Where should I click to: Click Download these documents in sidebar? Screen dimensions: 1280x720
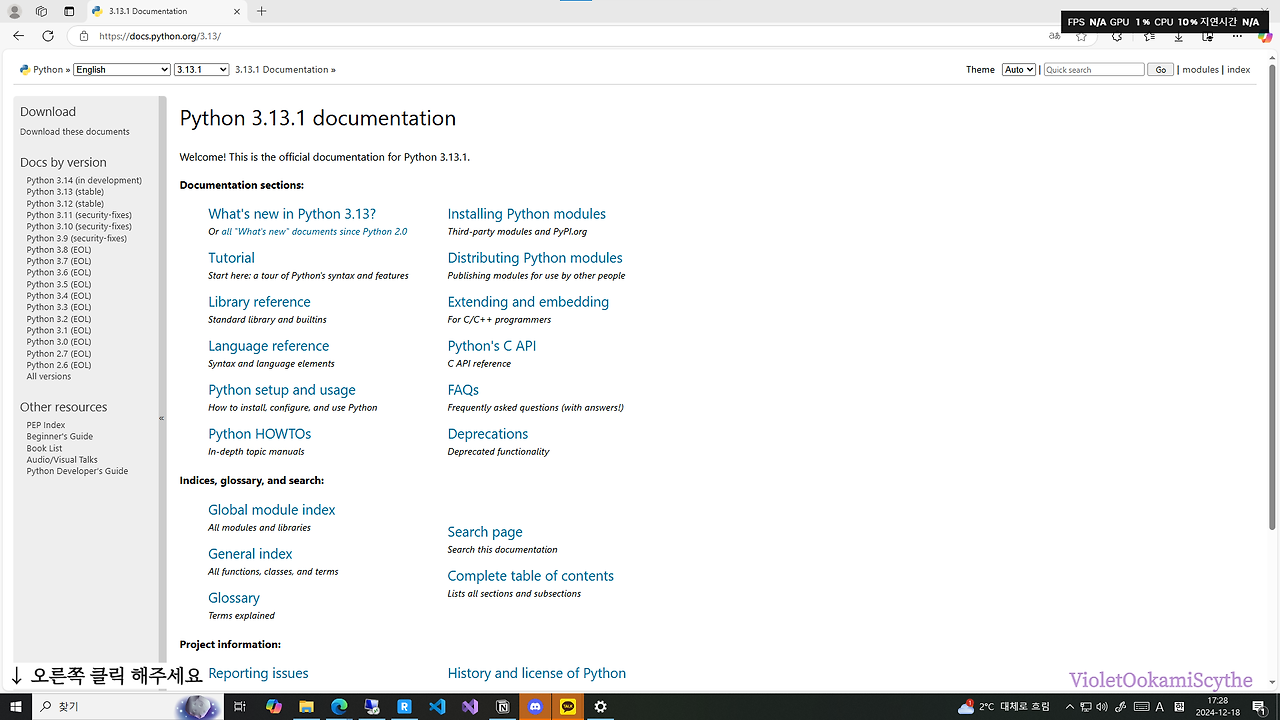(75, 132)
